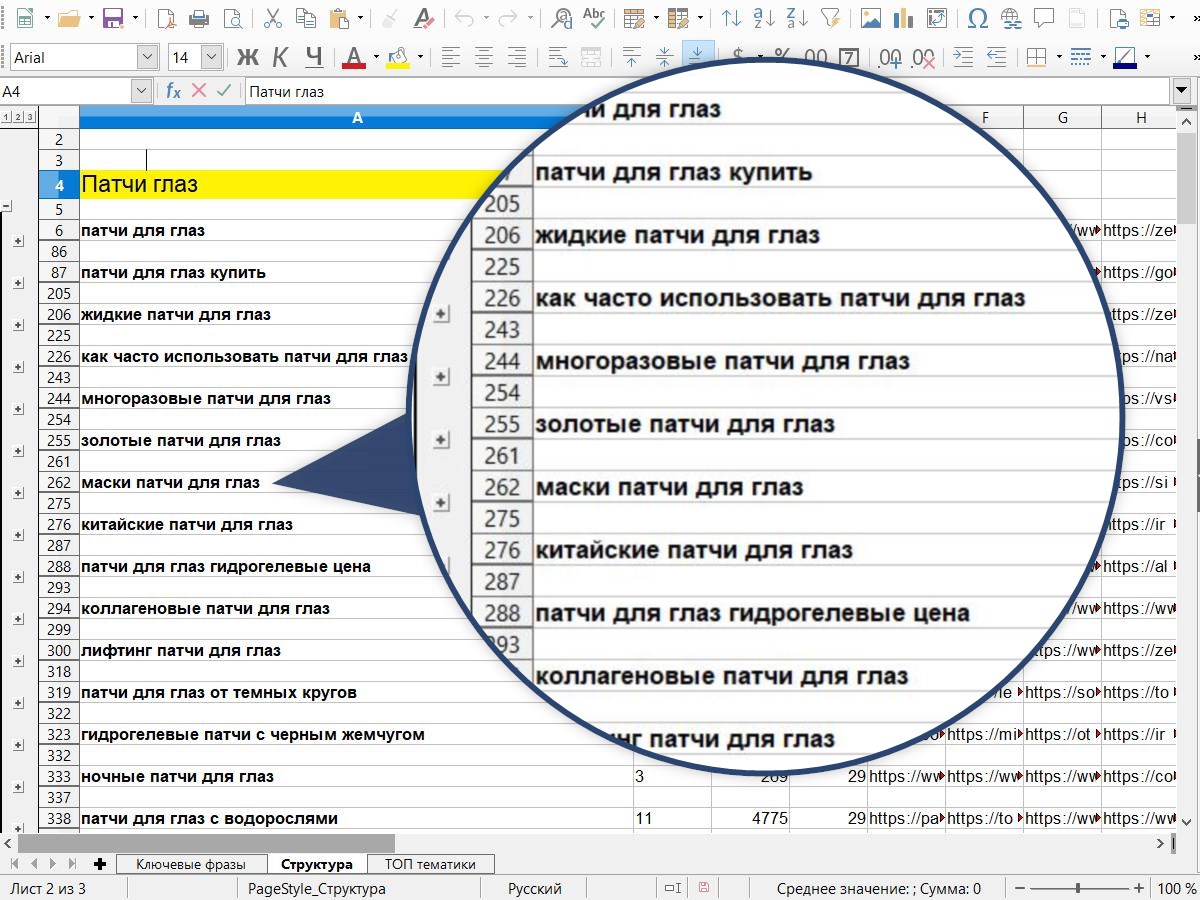Select column A header

pyautogui.click(x=357, y=118)
